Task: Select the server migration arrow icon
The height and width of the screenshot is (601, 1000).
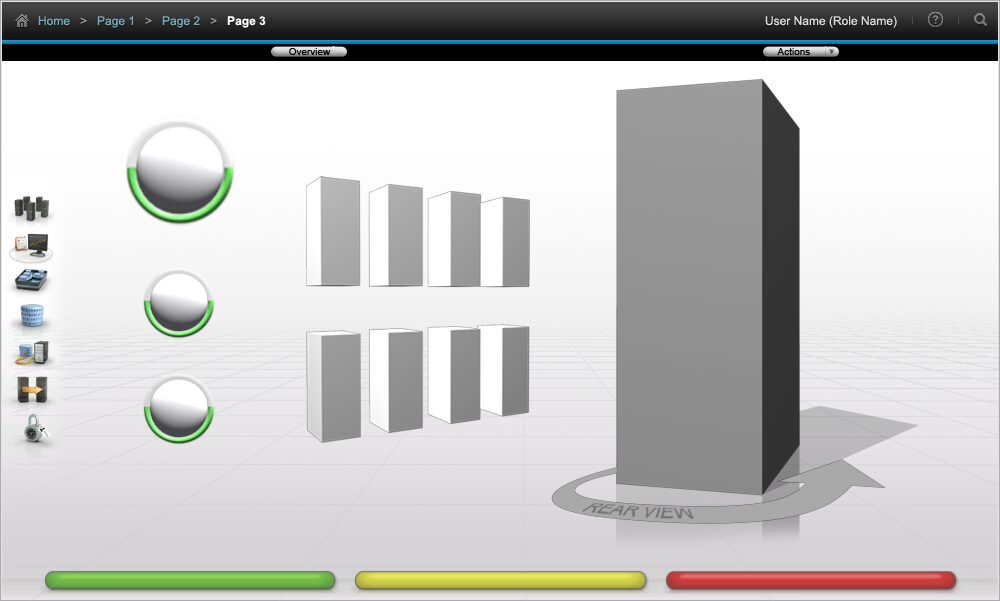Action: click(32, 390)
